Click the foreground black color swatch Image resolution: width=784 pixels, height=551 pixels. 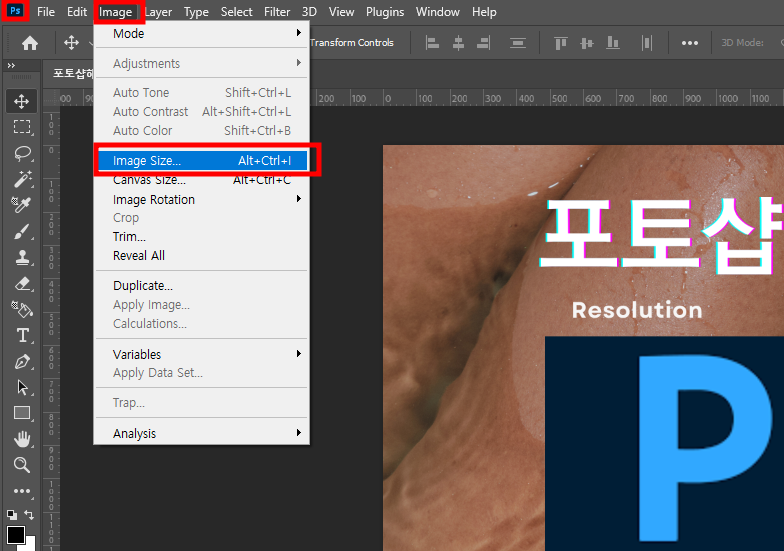click(x=15, y=534)
